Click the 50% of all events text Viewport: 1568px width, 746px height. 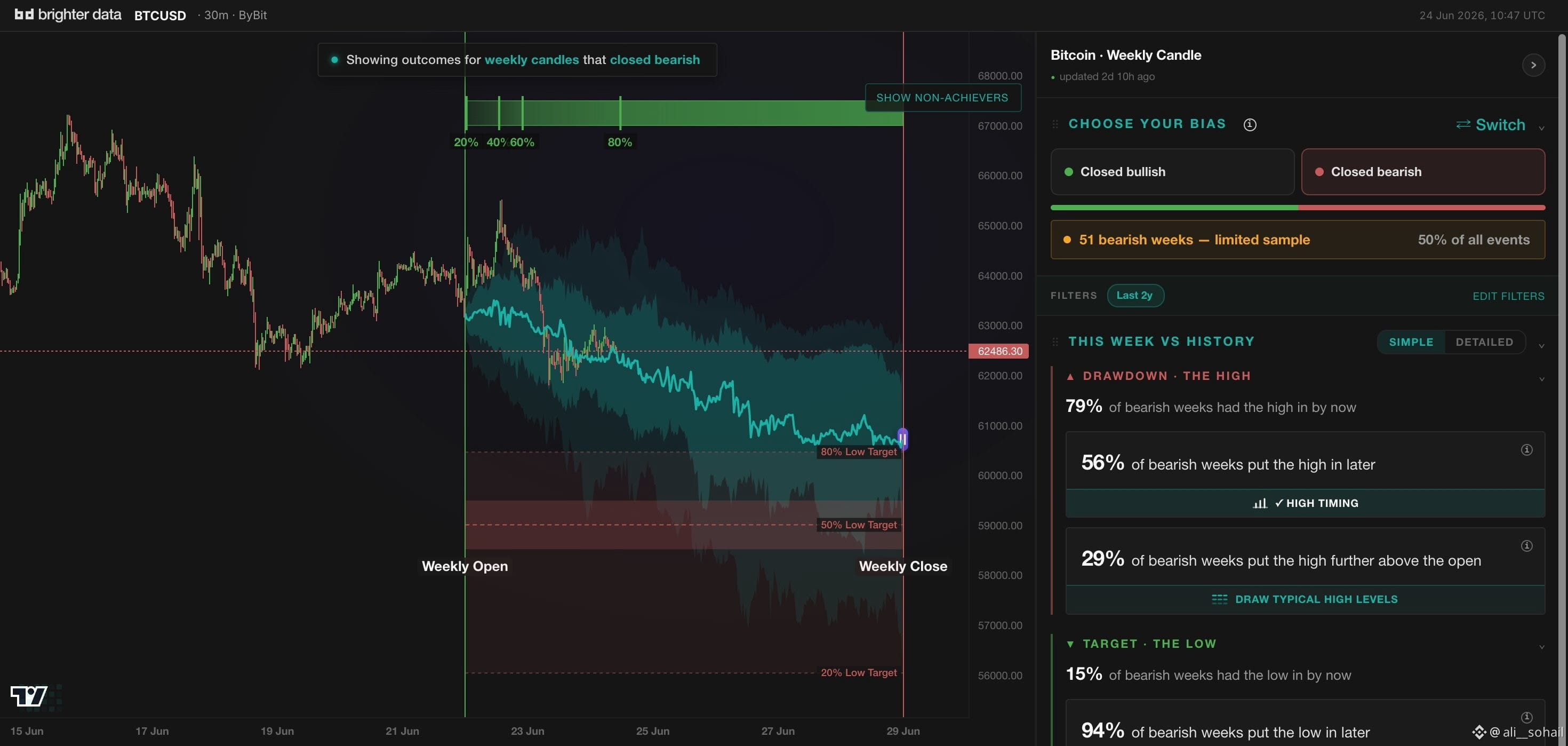(1473, 240)
